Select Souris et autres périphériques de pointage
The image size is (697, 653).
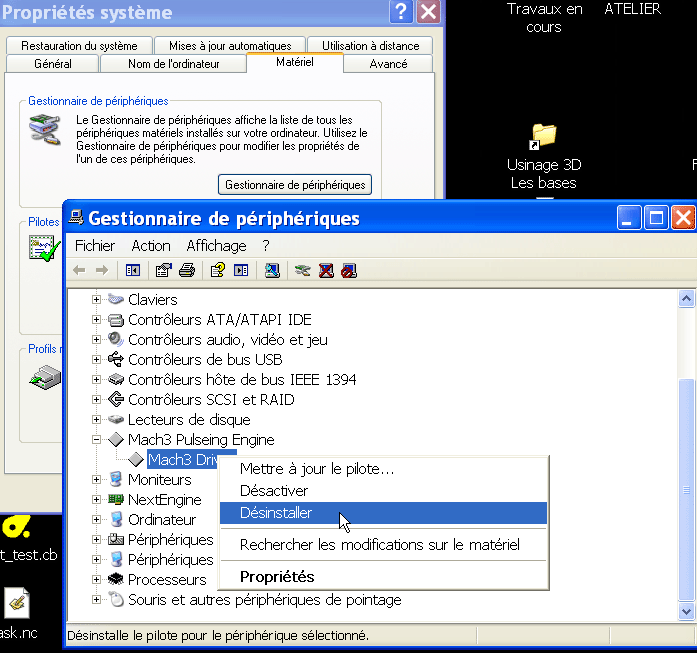(264, 600)
